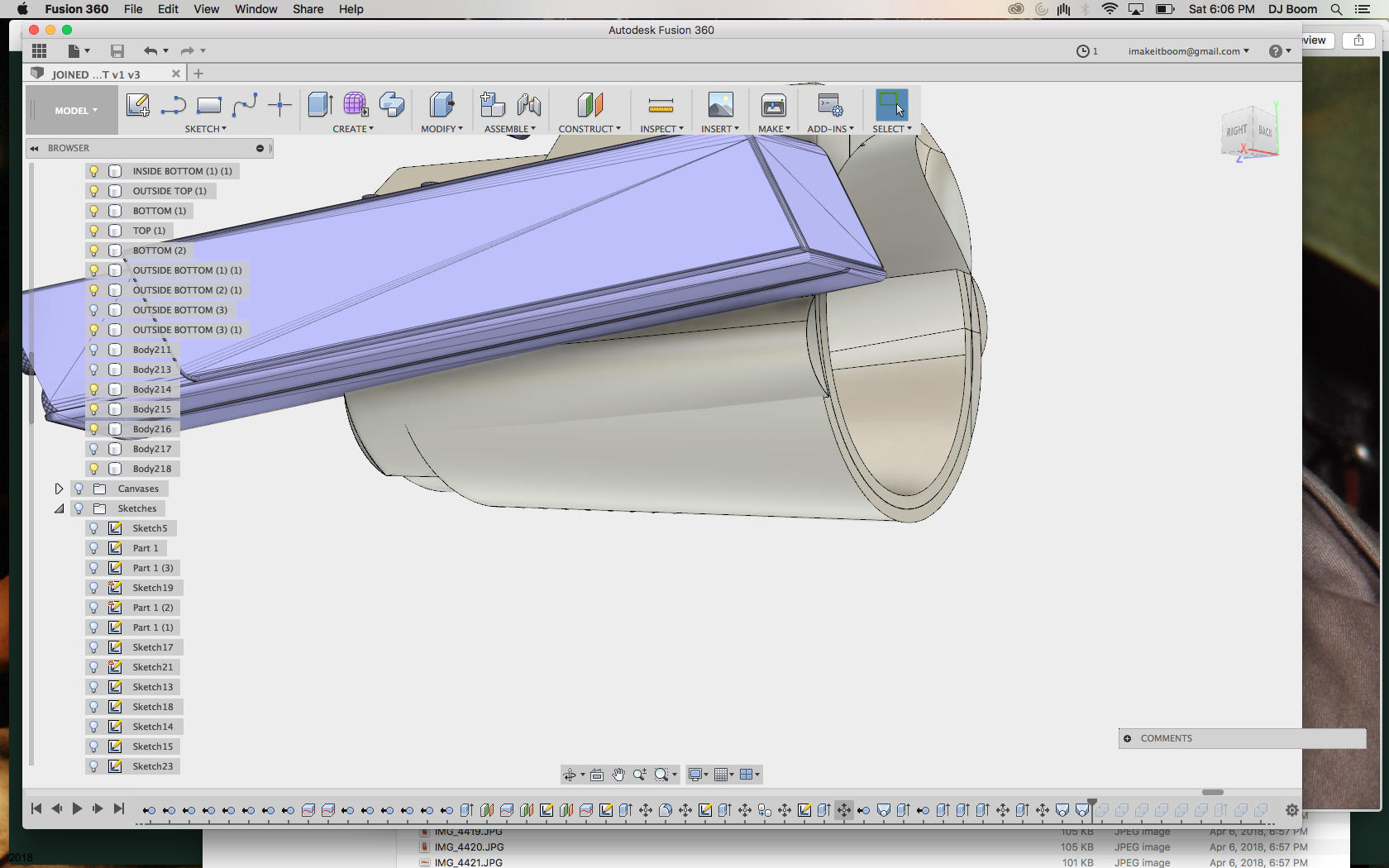Open the Scripts and Add-Ins icon
The width and height of the screenshot is (1389, 868).
(x=830, y=105)
